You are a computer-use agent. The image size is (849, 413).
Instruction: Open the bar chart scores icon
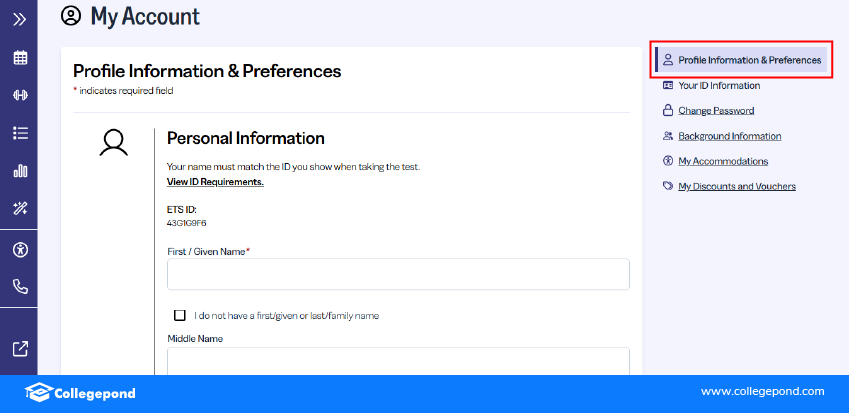click(x=19, y=171)
